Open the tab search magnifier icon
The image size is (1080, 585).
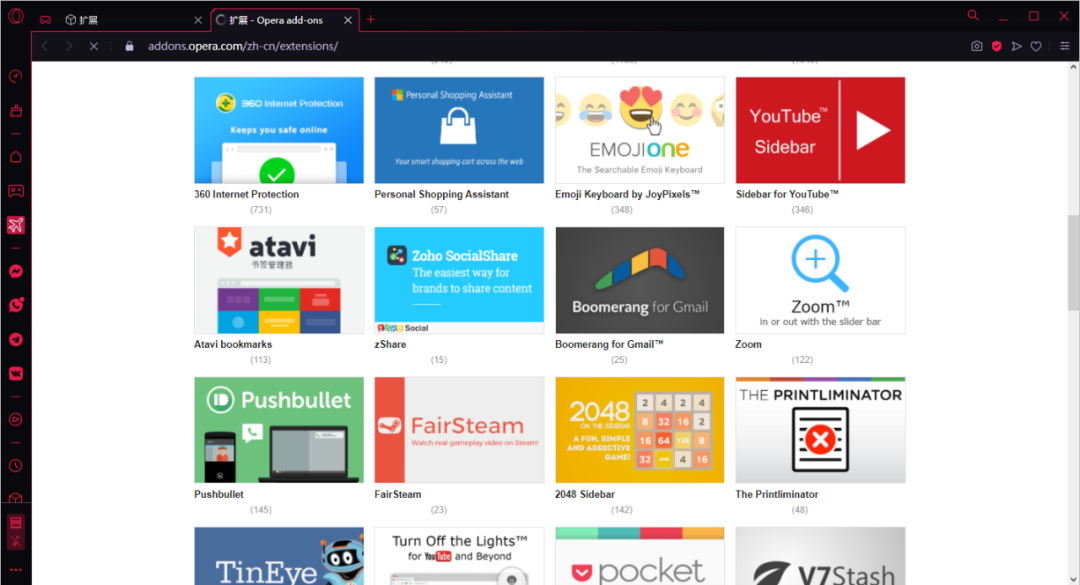(x=973, y=15)
